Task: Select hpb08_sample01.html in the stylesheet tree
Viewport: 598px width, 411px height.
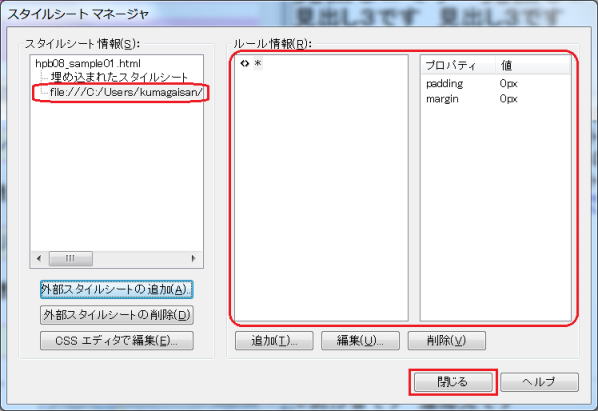Action: [88, 63]
